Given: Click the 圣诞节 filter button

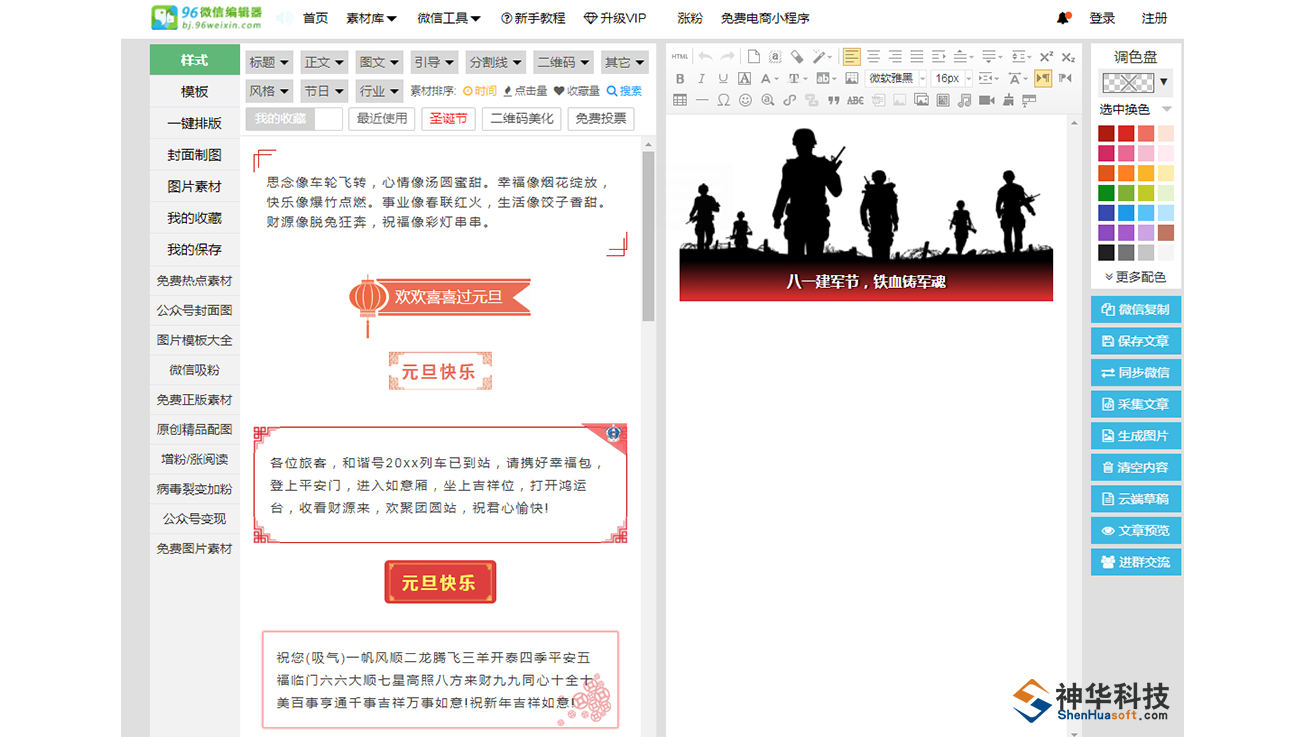Looking at the screenshot, I should point(448,119).
